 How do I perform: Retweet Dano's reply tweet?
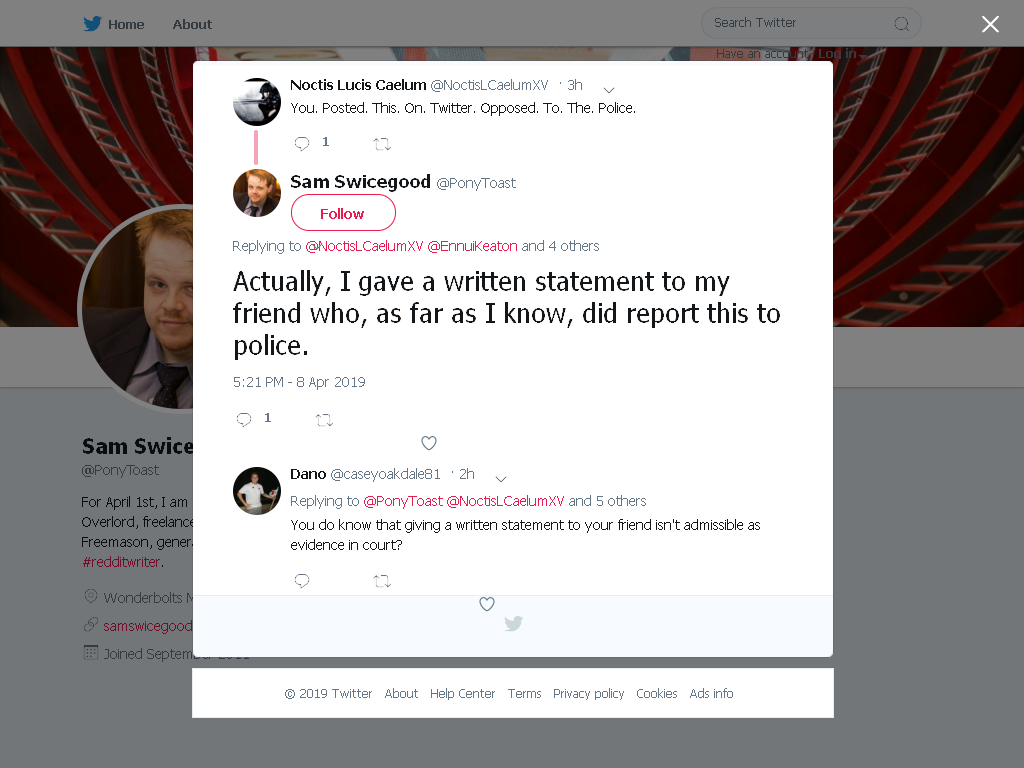pyautogui.click(x=382, y=581)
